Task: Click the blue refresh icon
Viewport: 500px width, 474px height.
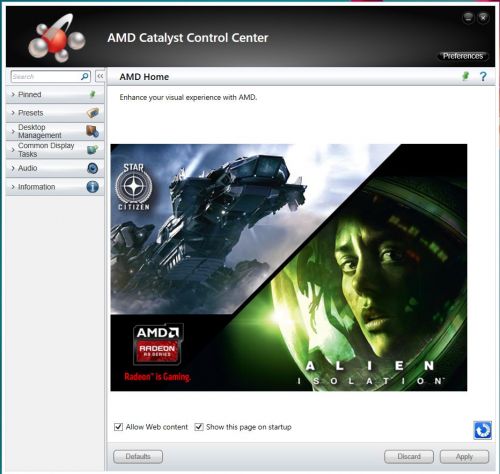Action: [482, 430]
